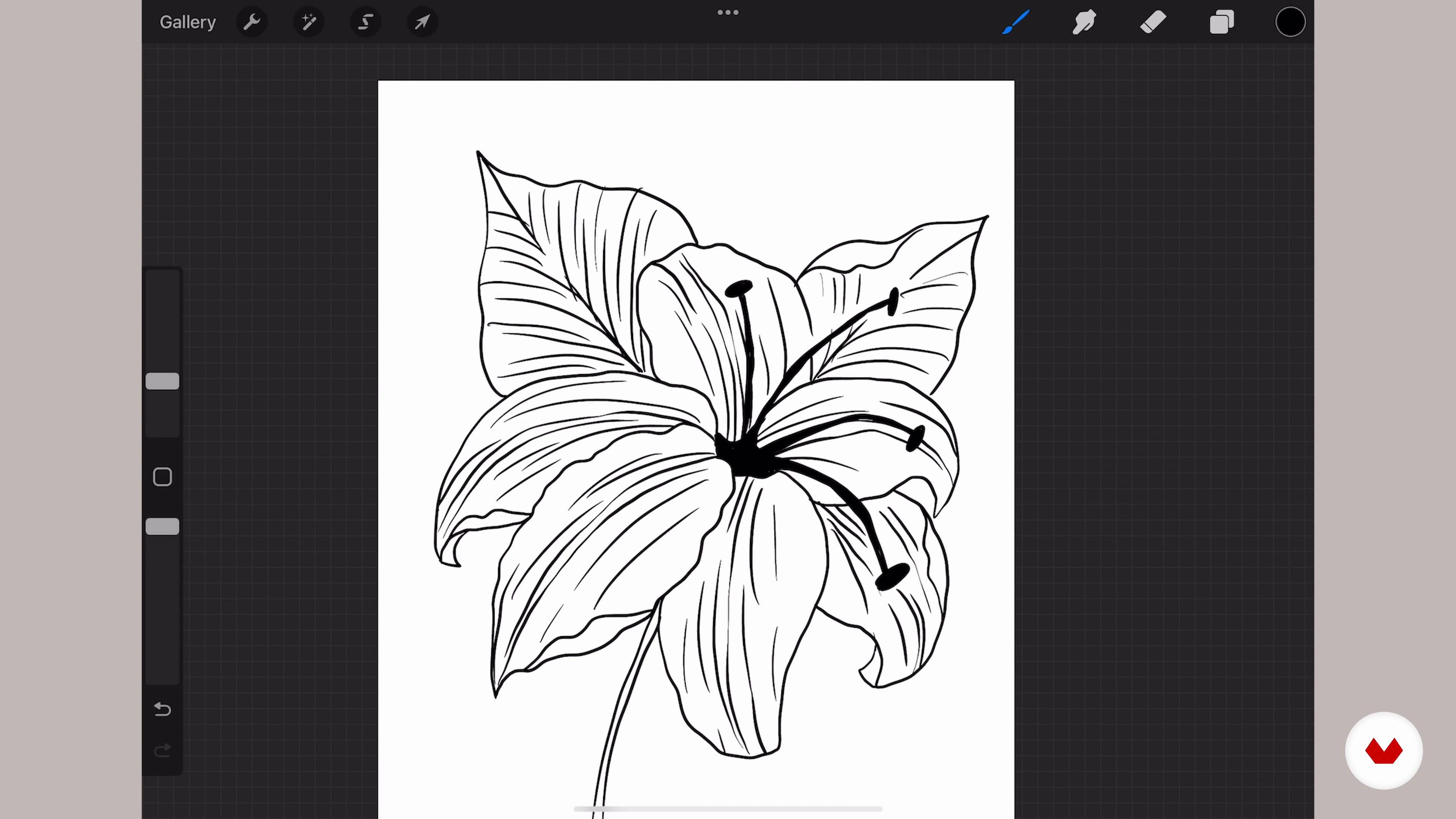Tap the lily drawing canvas
The image size is (1456, 819).
click(x=696, y=449)
